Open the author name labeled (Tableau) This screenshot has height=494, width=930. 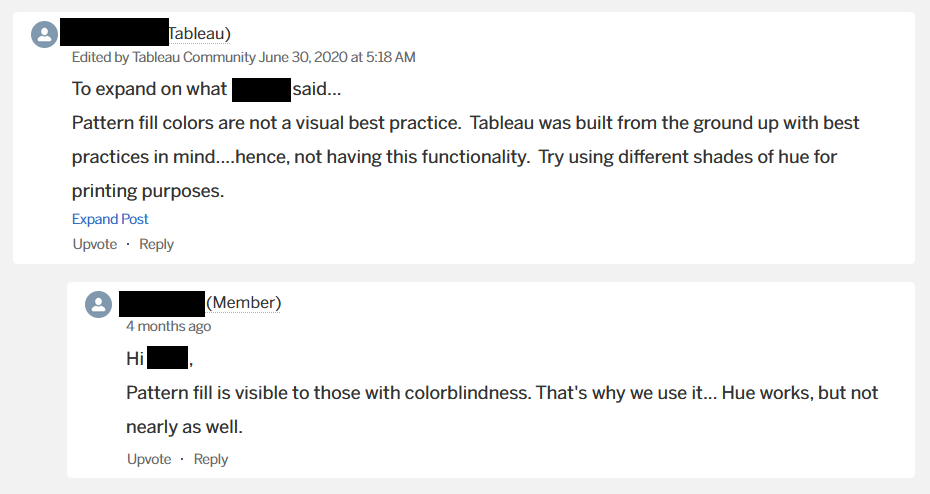point(145,33)
